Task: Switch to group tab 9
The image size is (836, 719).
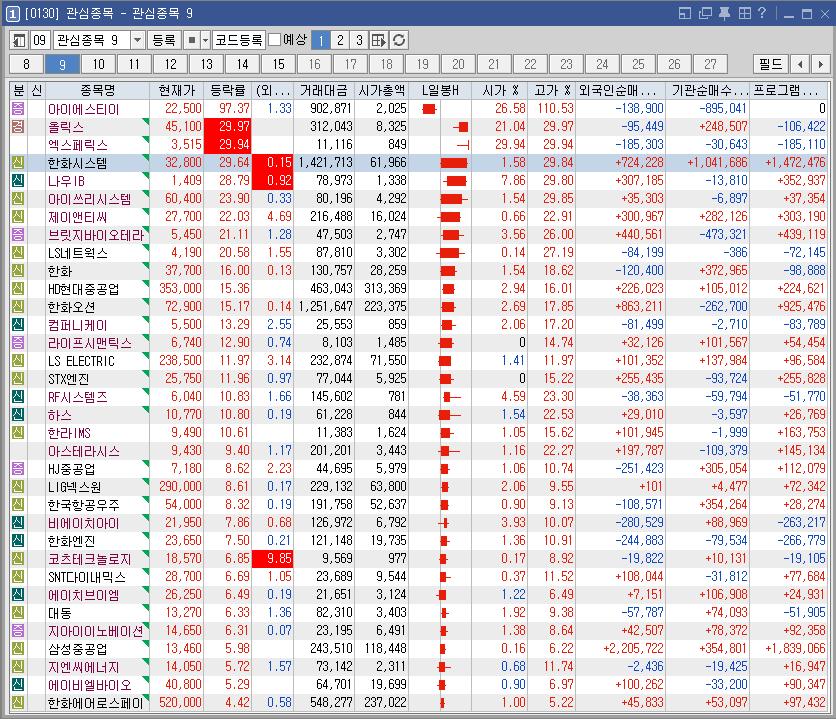Action: pos(62,64)
